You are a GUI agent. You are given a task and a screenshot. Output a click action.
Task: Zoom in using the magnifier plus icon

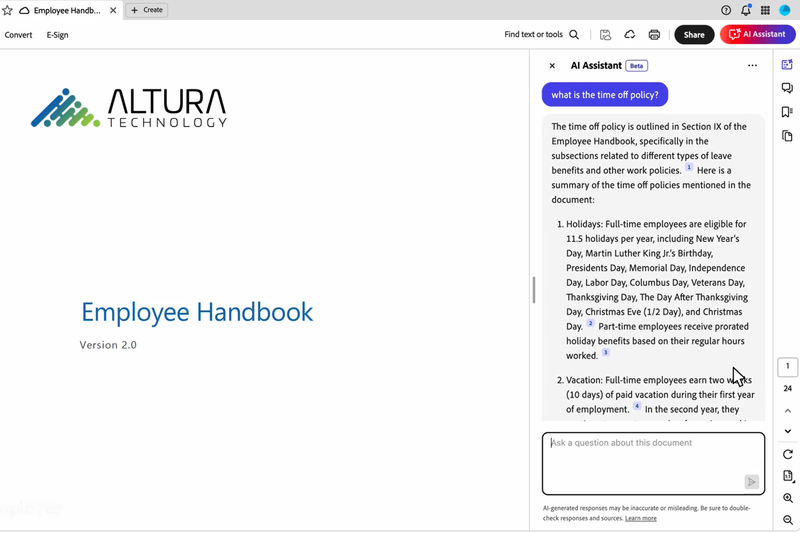tap(788, 498)
